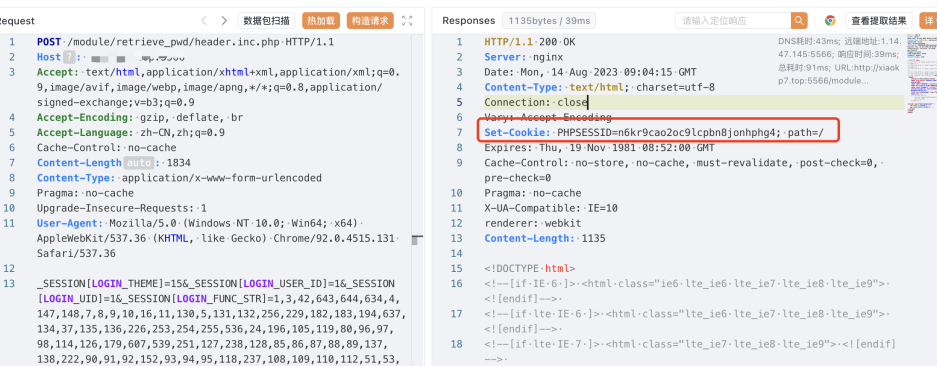This screenshot has height=366, width=937.
Task: Click the _SESSION[LOGIN_THEME]=15 body line
Action: point(216,283)
